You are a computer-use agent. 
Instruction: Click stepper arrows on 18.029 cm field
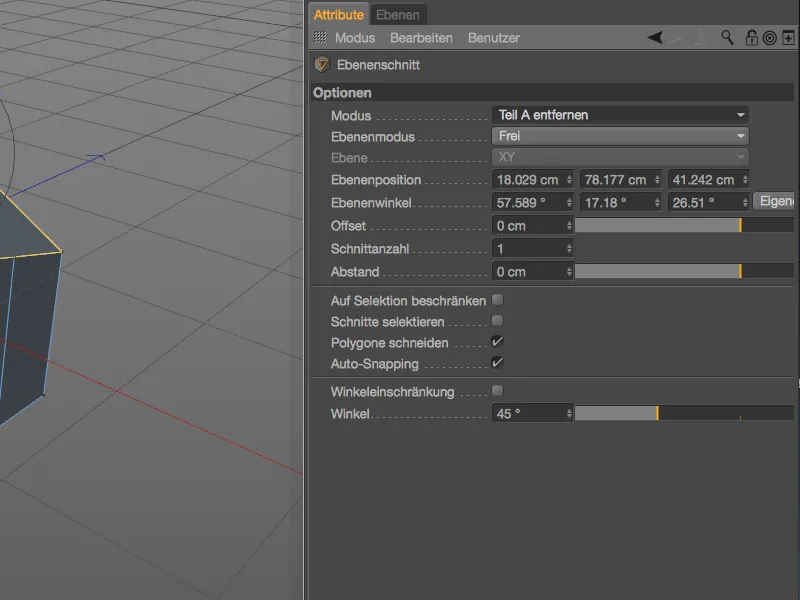pyautogui.click(x=569, y=180)
